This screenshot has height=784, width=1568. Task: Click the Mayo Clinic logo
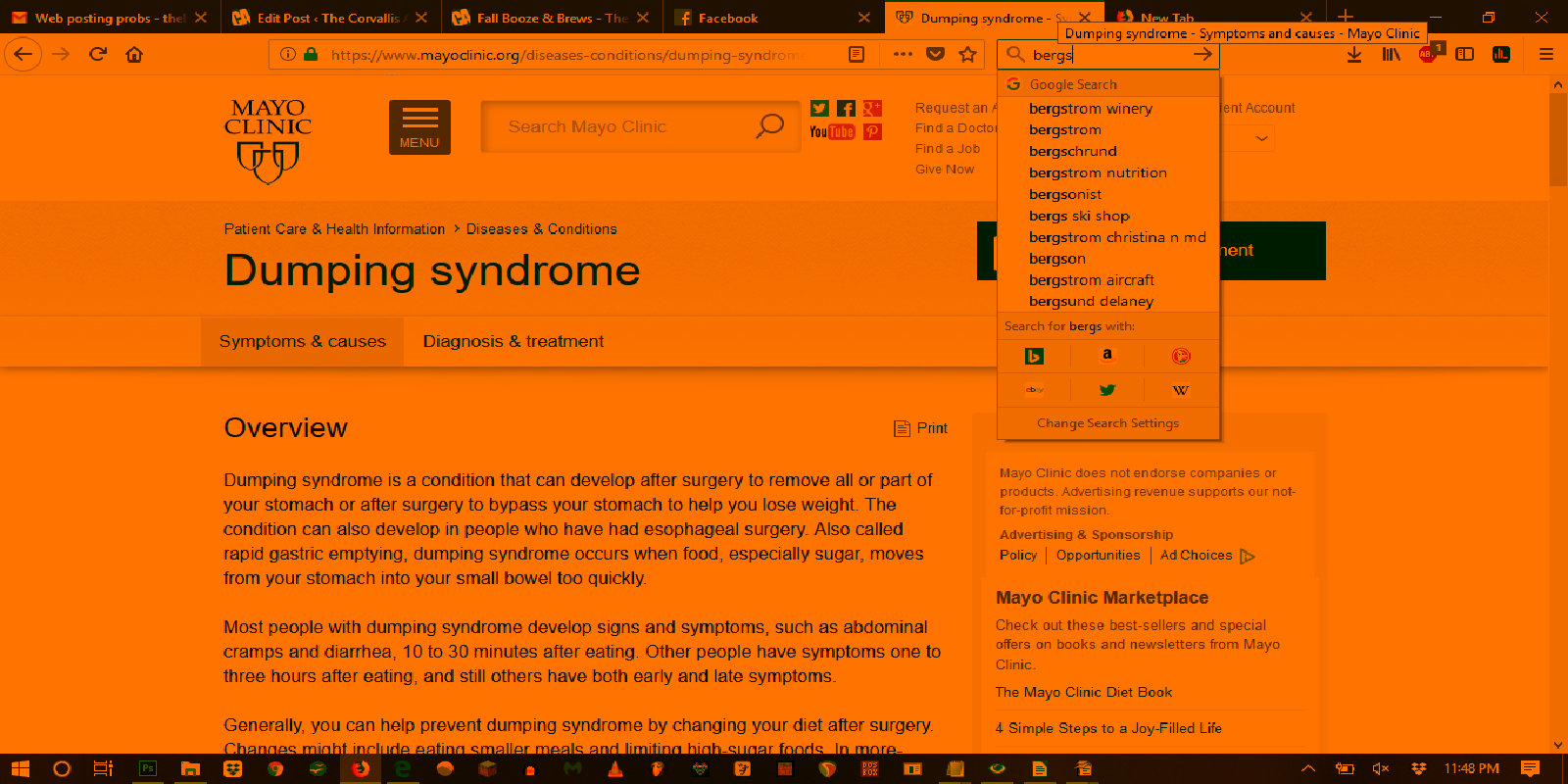268,140
